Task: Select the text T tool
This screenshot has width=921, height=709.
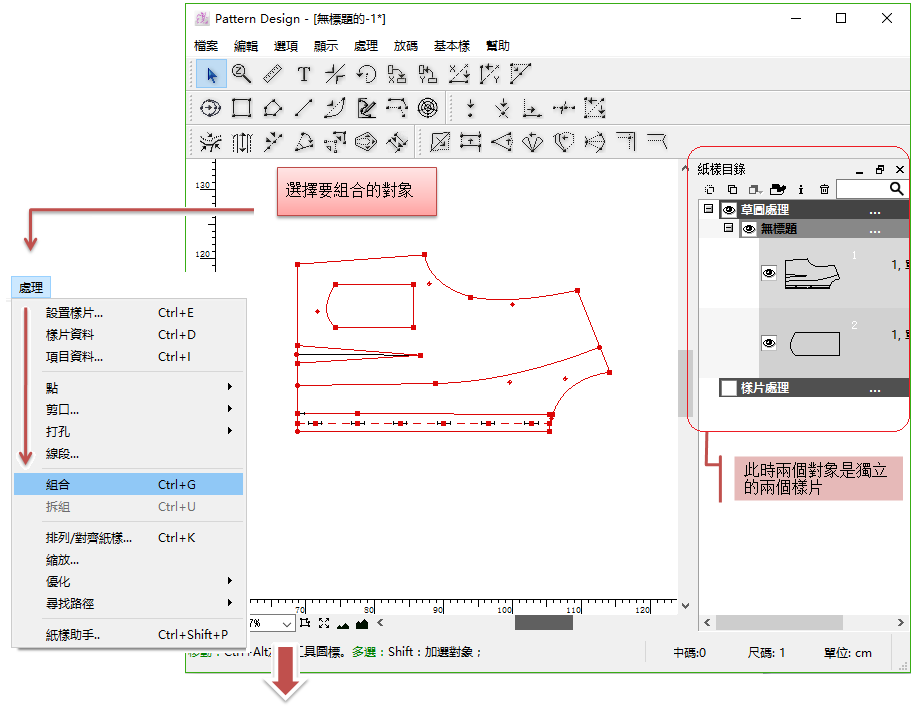Action: (304, 74)
